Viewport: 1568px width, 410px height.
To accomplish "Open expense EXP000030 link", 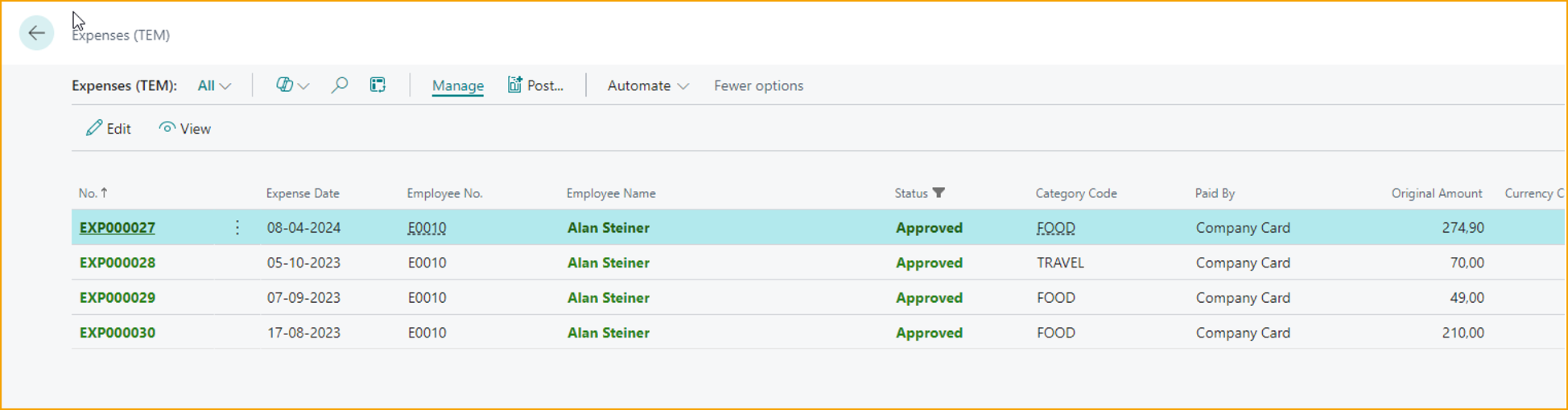I will coord(118,333).
